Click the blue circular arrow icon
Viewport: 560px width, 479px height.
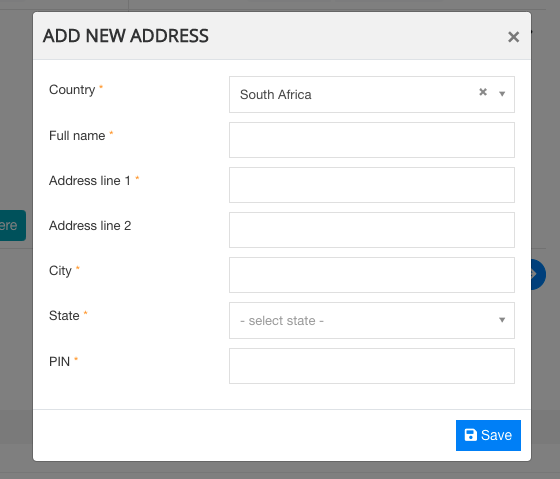538,274
